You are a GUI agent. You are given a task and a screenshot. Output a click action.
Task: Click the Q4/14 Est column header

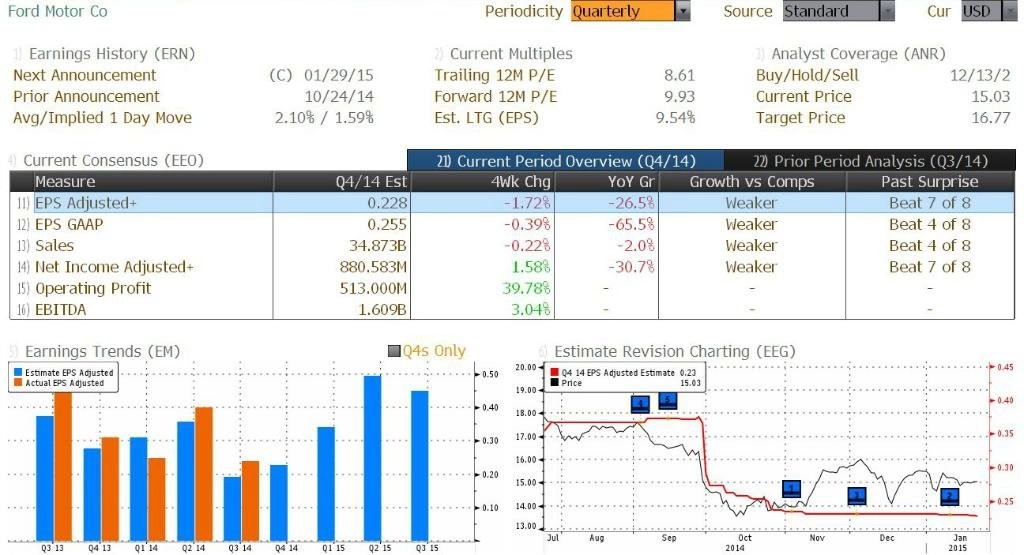[x=342, y=182]
